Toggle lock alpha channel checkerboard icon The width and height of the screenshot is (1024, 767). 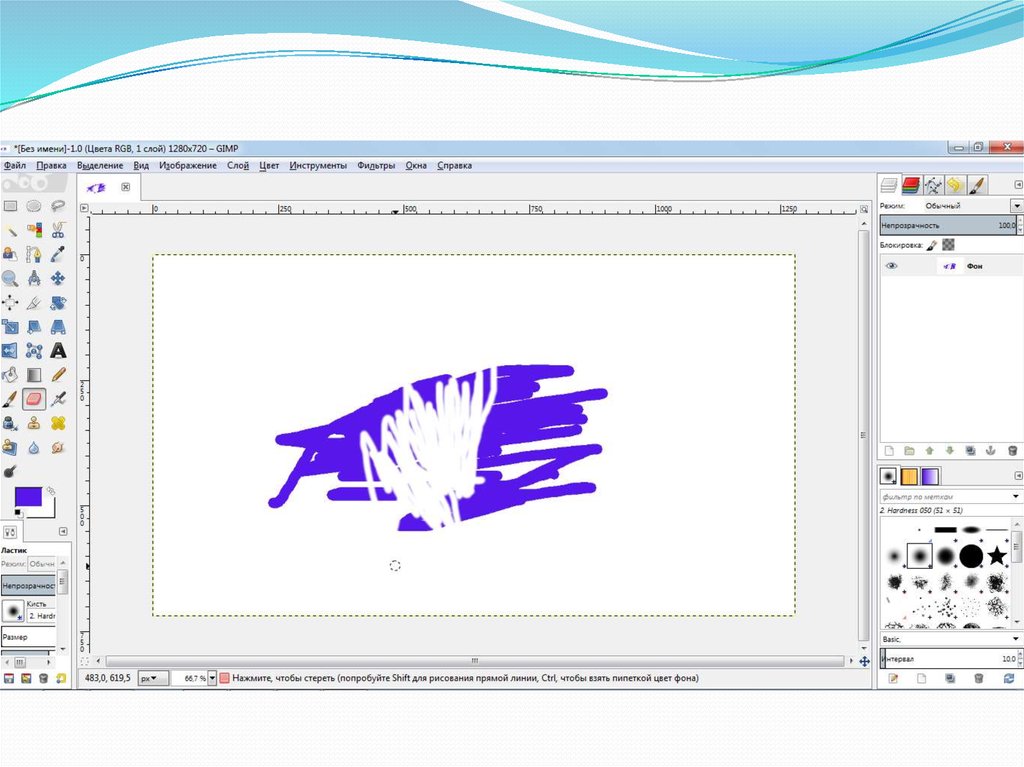point(948,244)
